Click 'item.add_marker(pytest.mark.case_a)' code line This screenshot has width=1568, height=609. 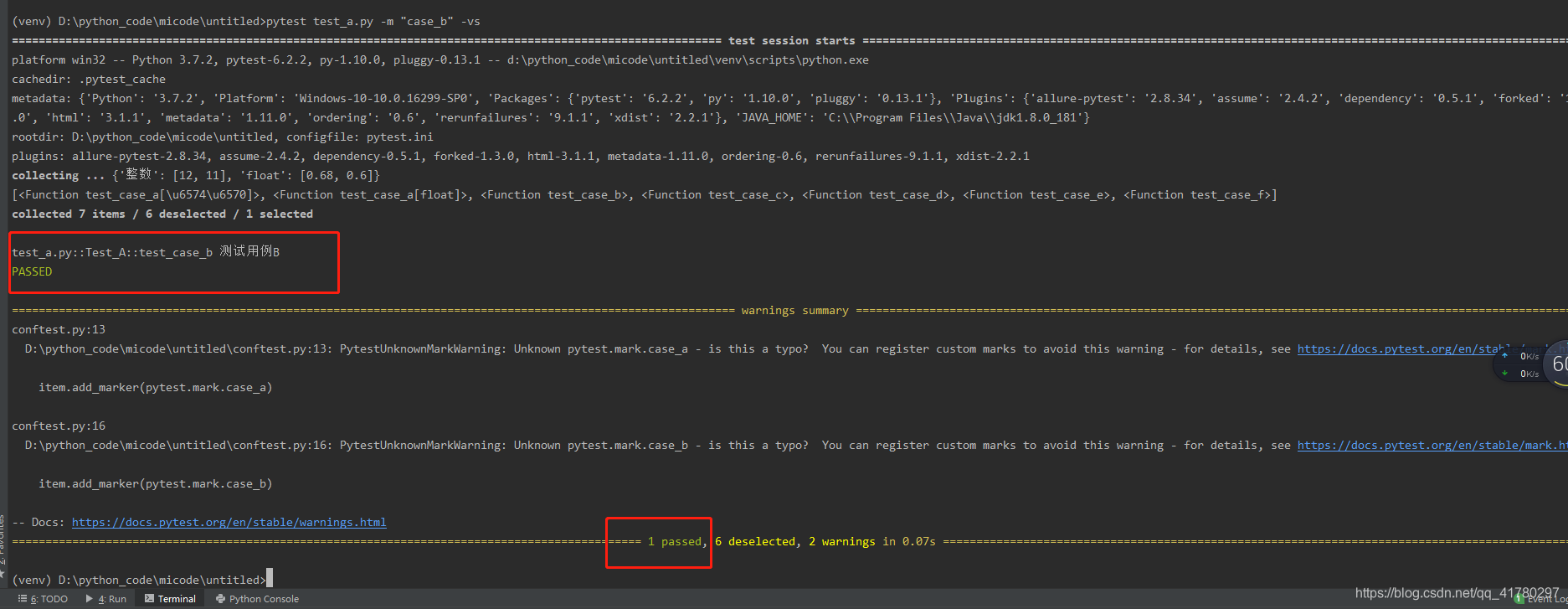click(x=156, y=387)
